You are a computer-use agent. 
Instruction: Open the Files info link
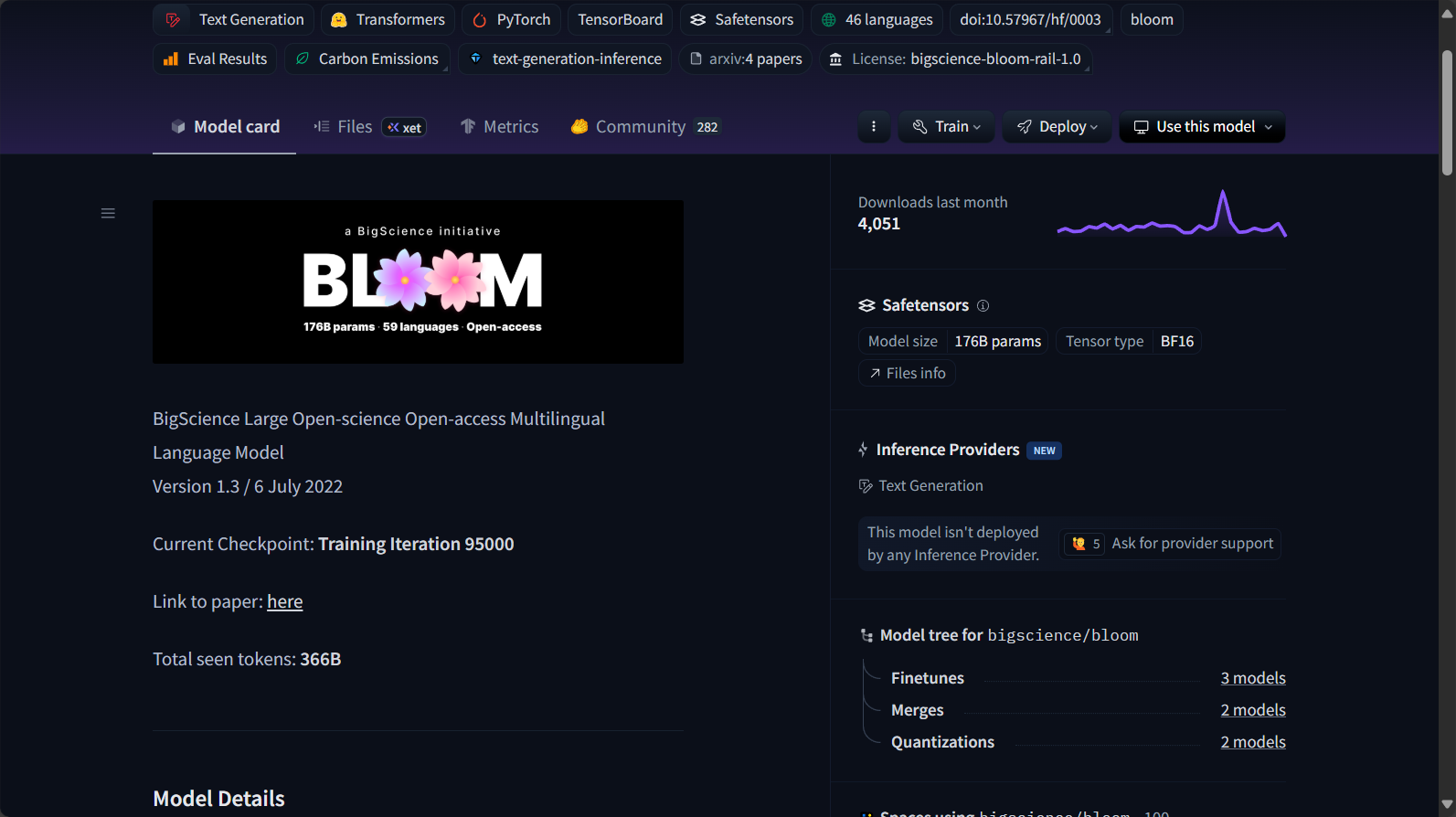tap(907, 373)
